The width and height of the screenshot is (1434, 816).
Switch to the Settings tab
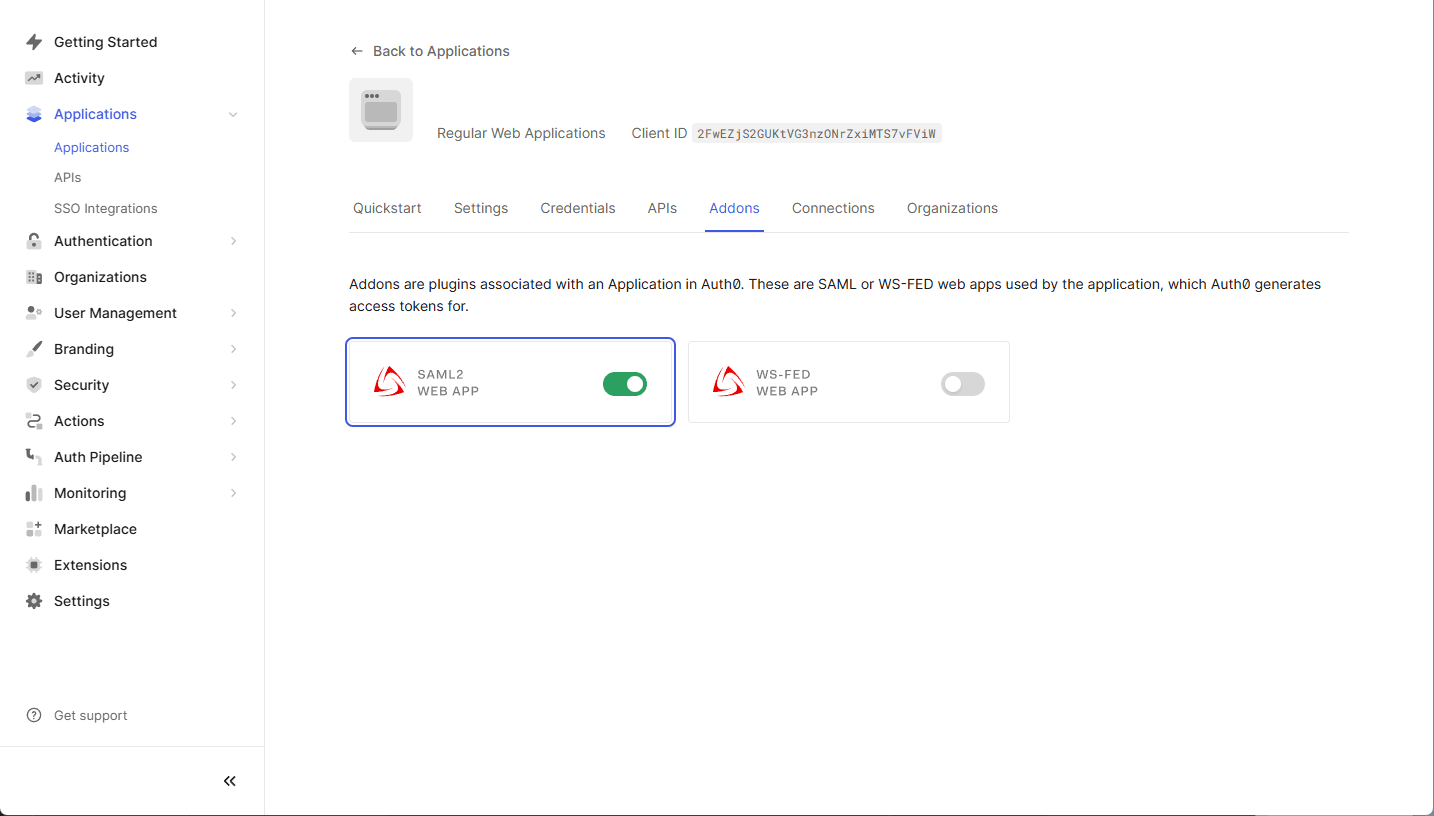(x=481, y=208)
